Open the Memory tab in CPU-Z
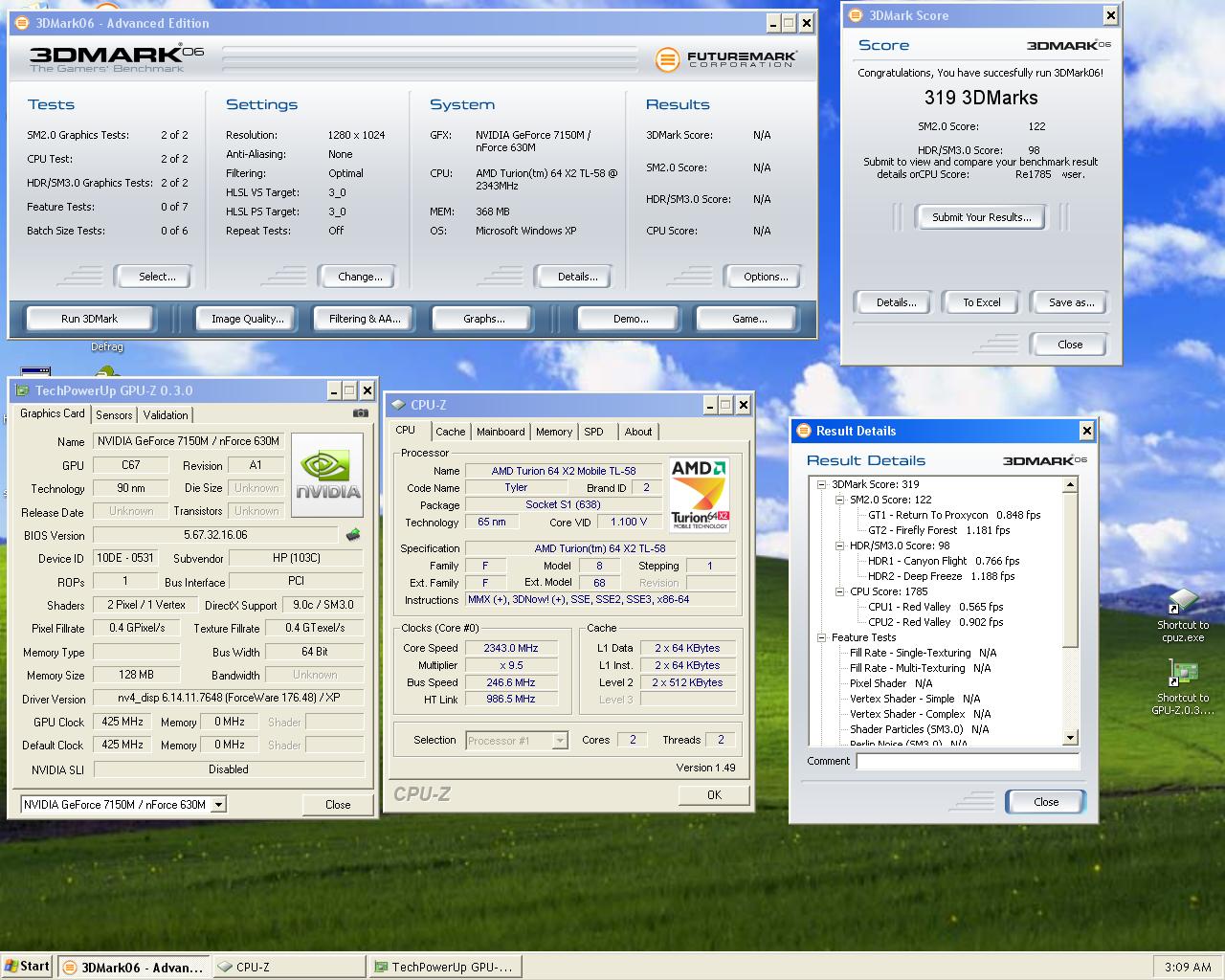This screenshot has height=980, width=1225. (x=554, y=433)
